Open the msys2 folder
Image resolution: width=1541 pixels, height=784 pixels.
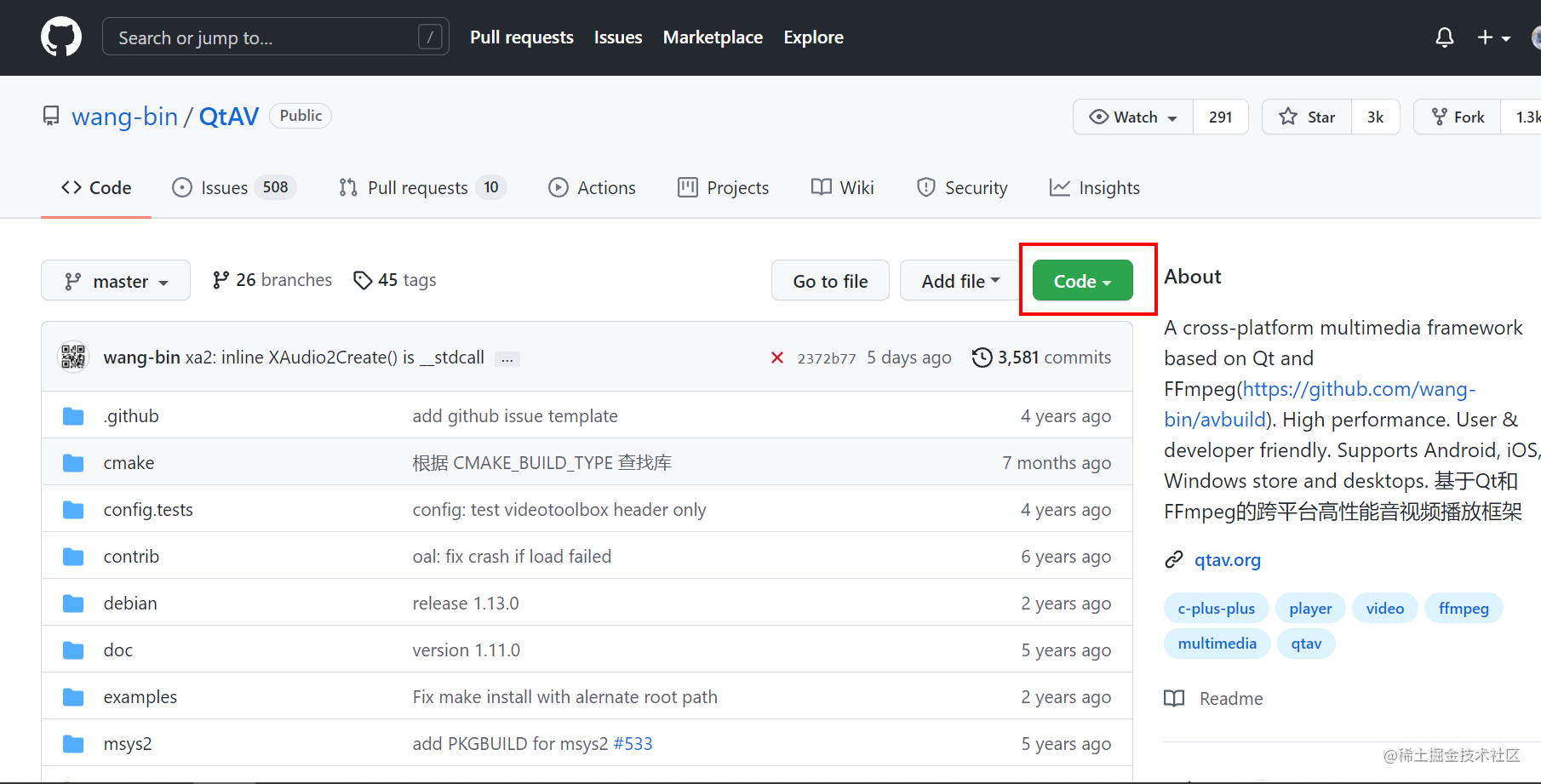[128, 743]
